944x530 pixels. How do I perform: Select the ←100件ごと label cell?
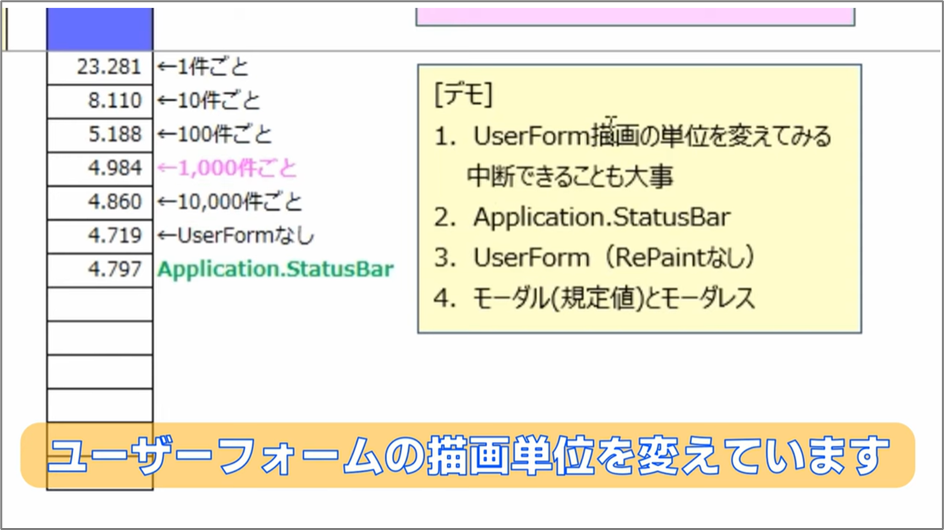215,135
